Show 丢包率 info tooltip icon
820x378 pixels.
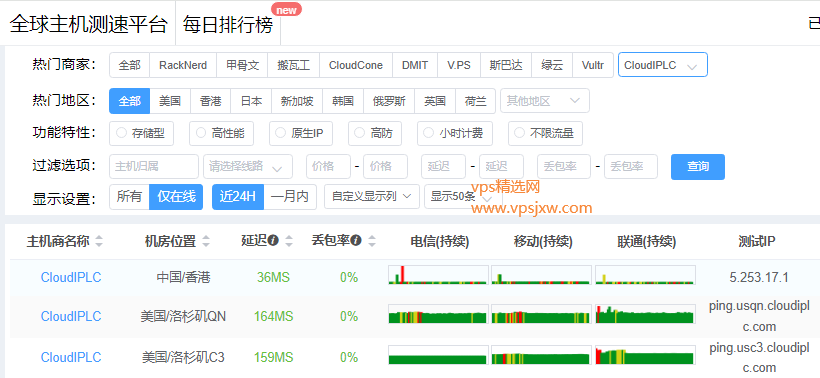[356, 240]
